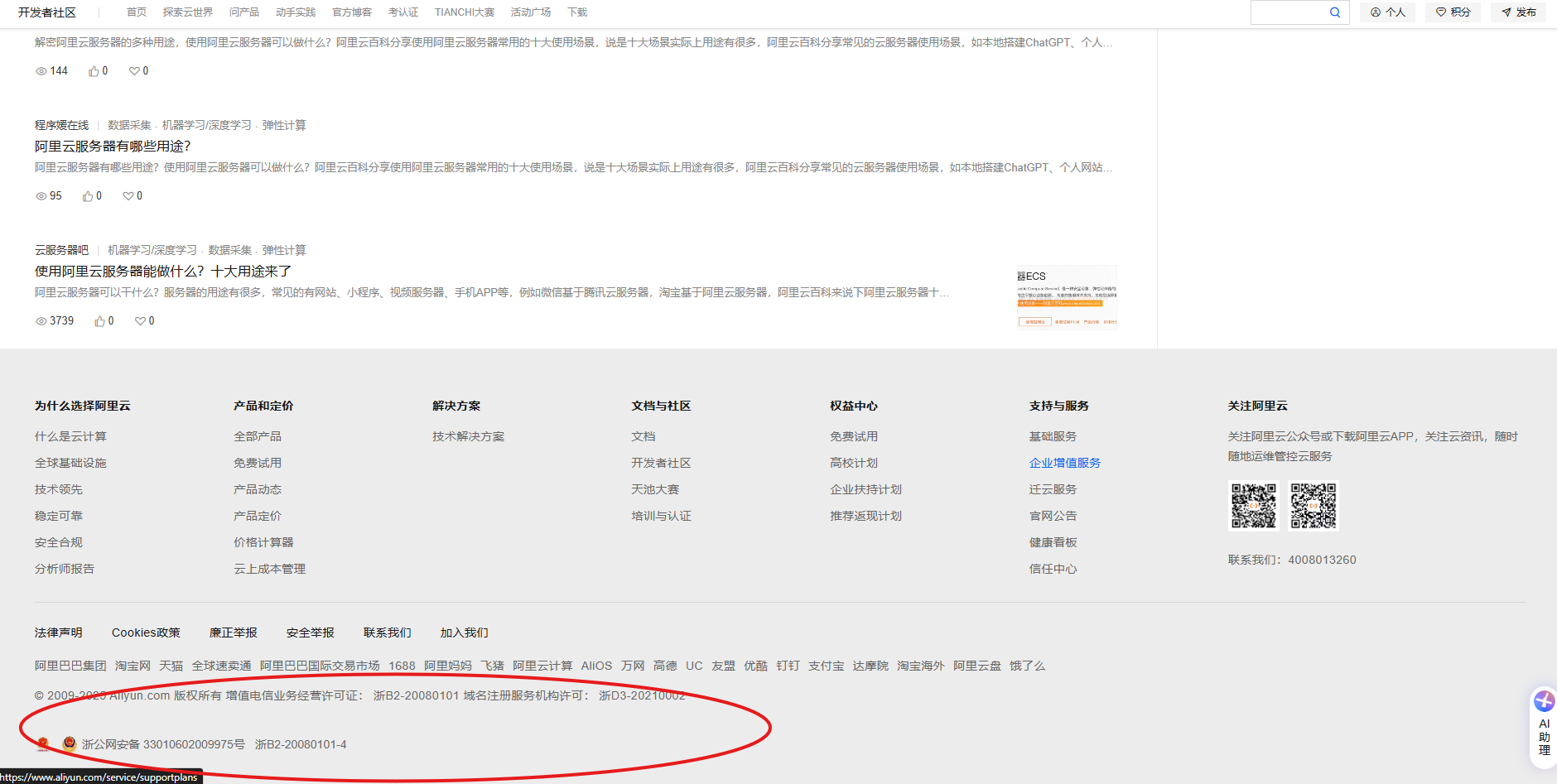Open 支付宝 footer link
This screenshot has height=784, width=1557.
click(826, 666)
